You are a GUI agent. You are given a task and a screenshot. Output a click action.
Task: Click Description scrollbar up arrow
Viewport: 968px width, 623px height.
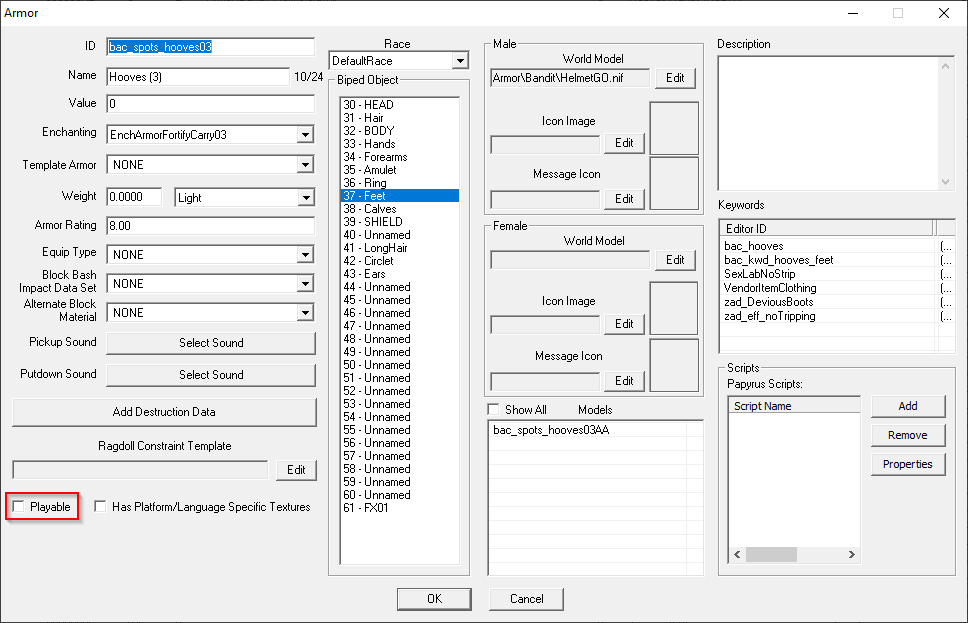tap(945, 65)
